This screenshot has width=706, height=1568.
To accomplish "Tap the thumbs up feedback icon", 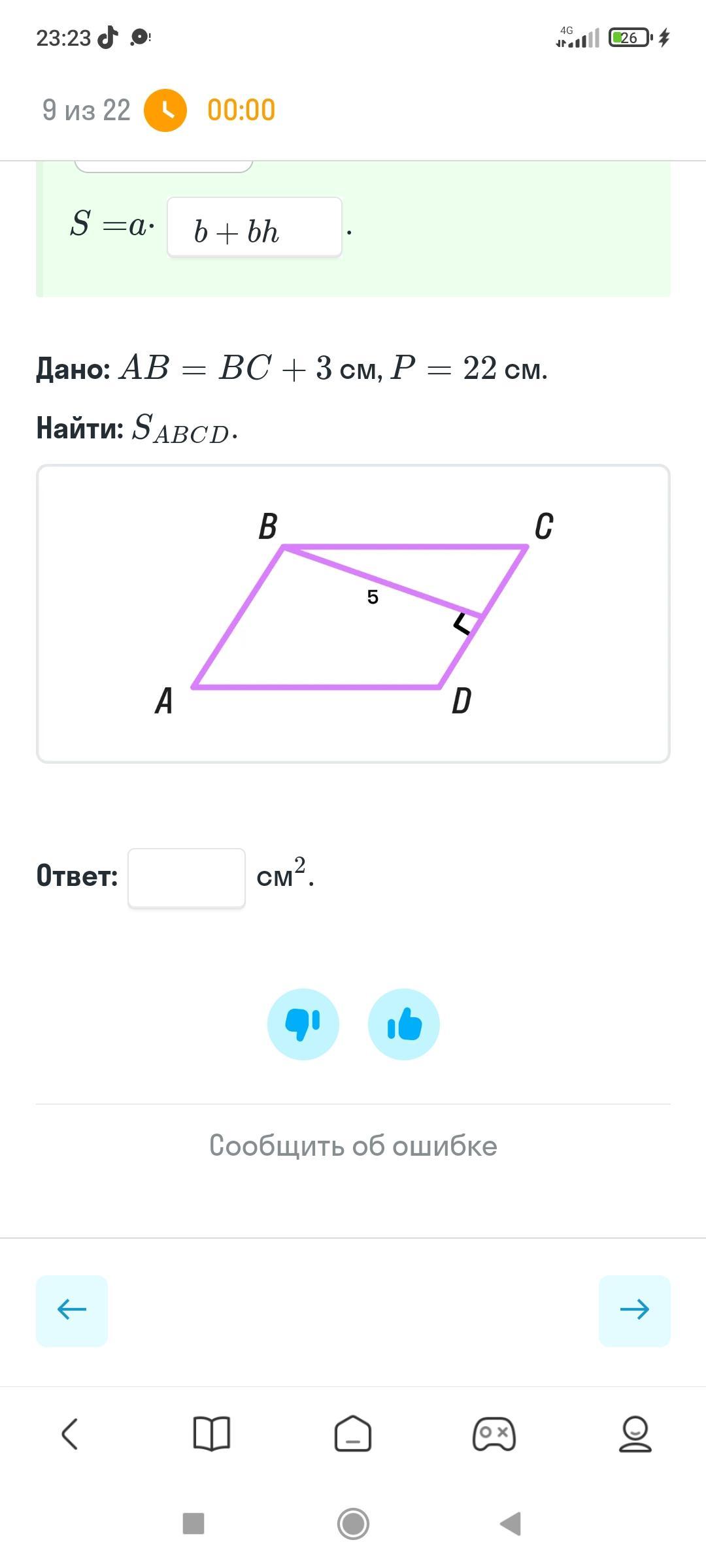I will (403, 1024).
